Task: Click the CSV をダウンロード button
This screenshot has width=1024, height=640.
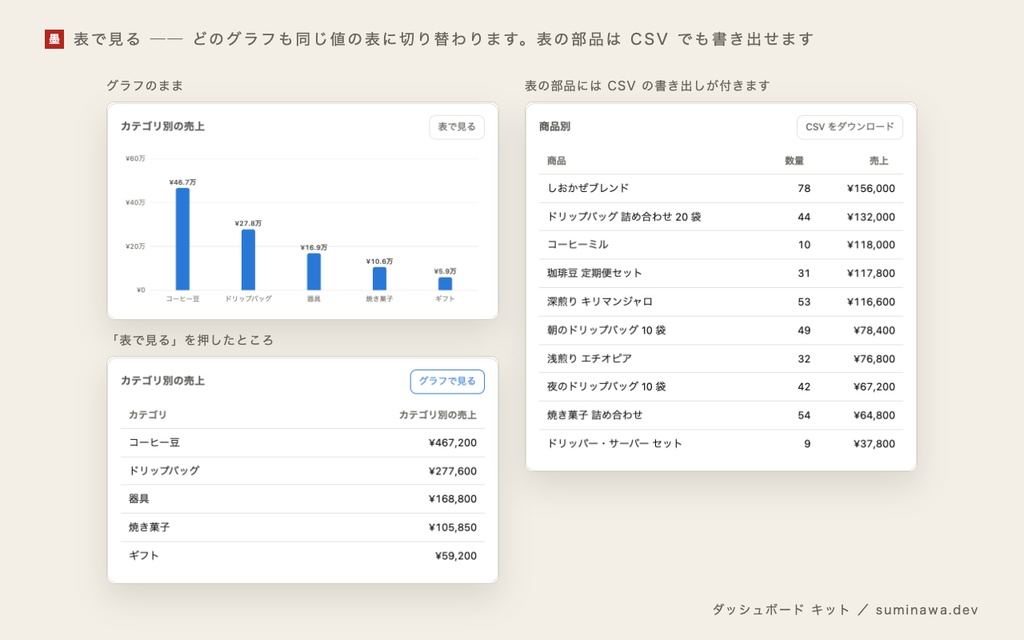Action: (x=850, y=127)
